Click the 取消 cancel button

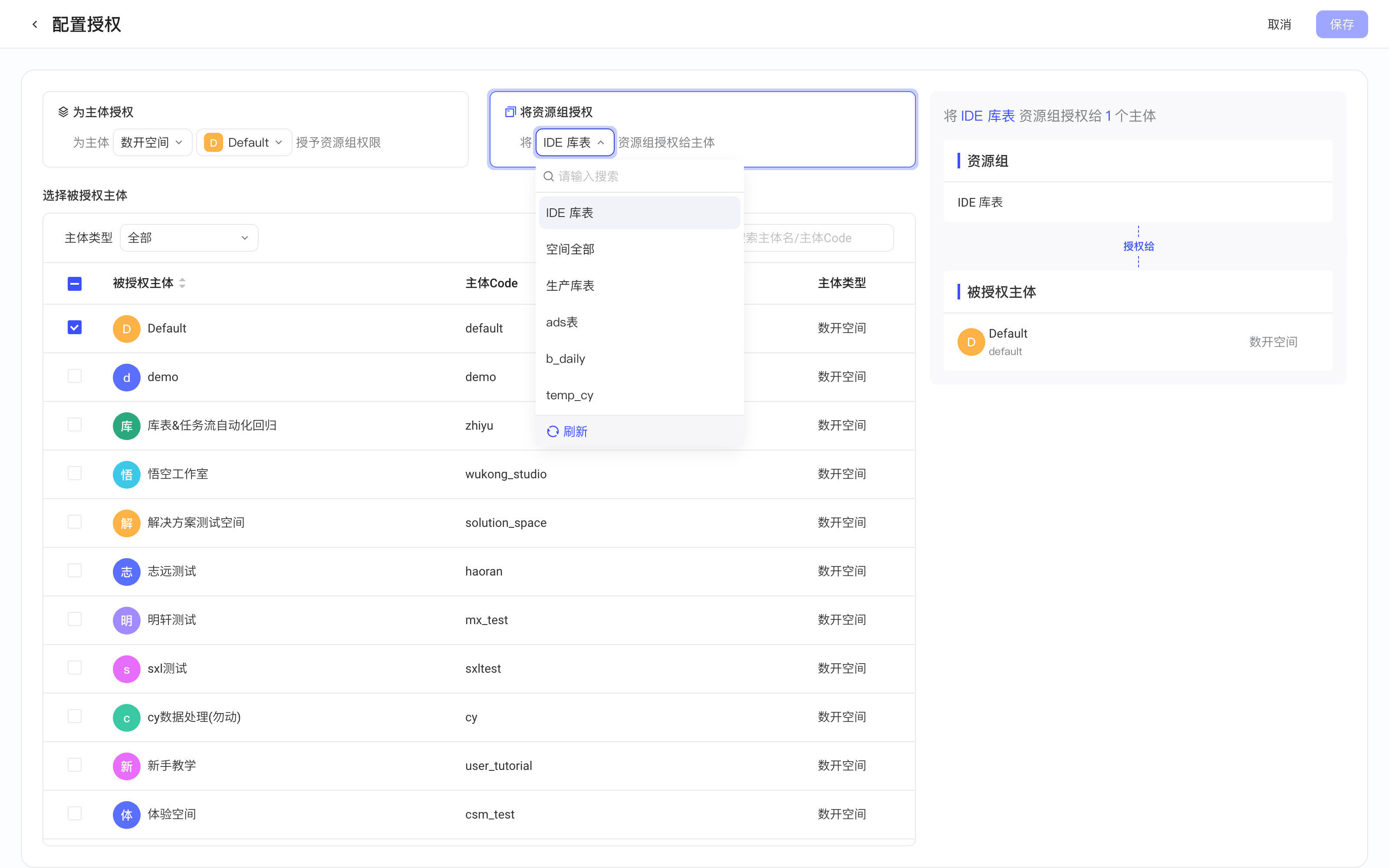coord(1279,24)
